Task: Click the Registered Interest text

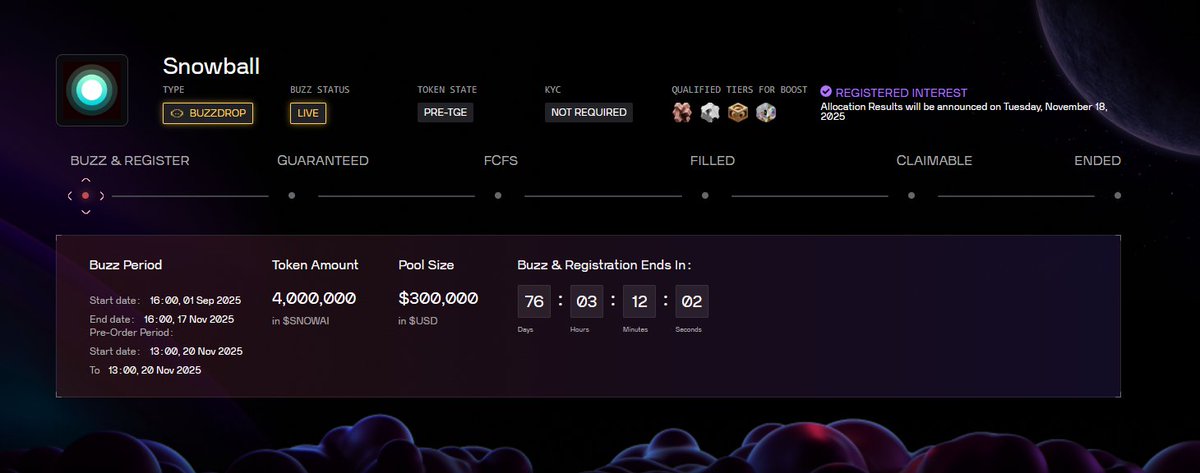Action: click(901, 92)
